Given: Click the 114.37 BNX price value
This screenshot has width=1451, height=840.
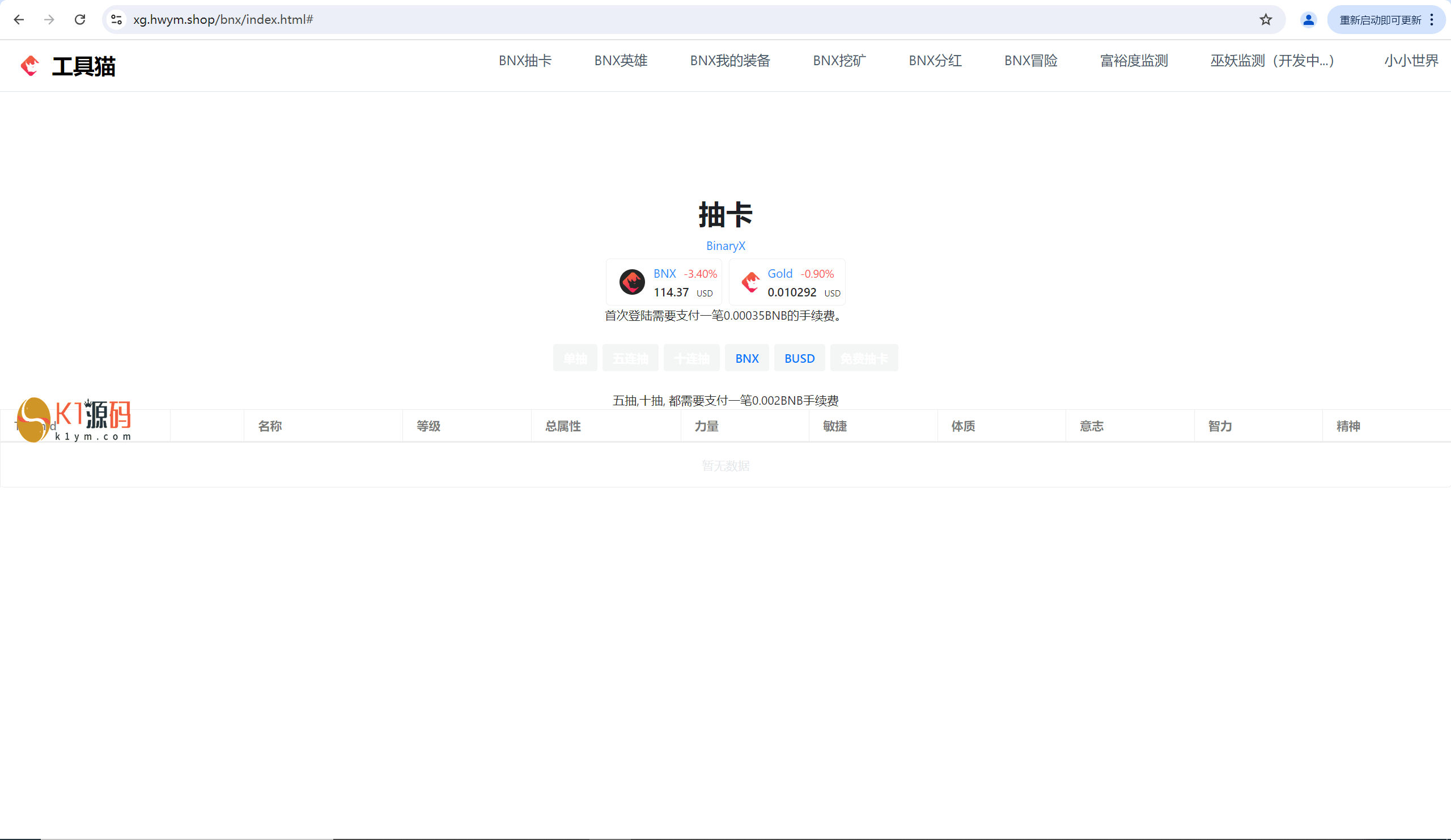Looking at the screenshot, I should pos(671,292).
